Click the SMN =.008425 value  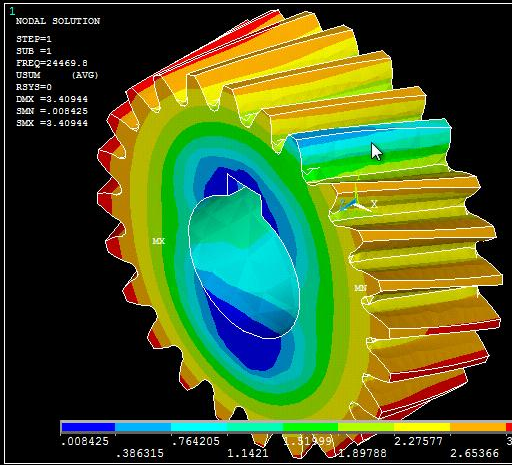click(x=52, y=111)
